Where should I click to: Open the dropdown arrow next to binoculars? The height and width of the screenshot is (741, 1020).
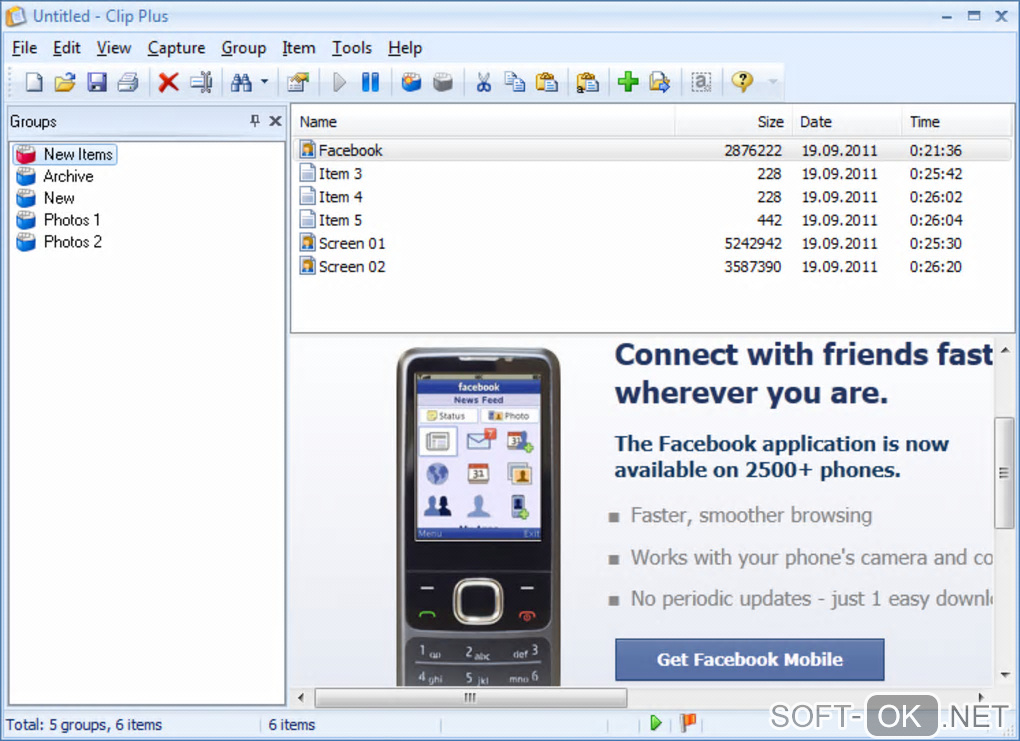(x=264, y=82)
